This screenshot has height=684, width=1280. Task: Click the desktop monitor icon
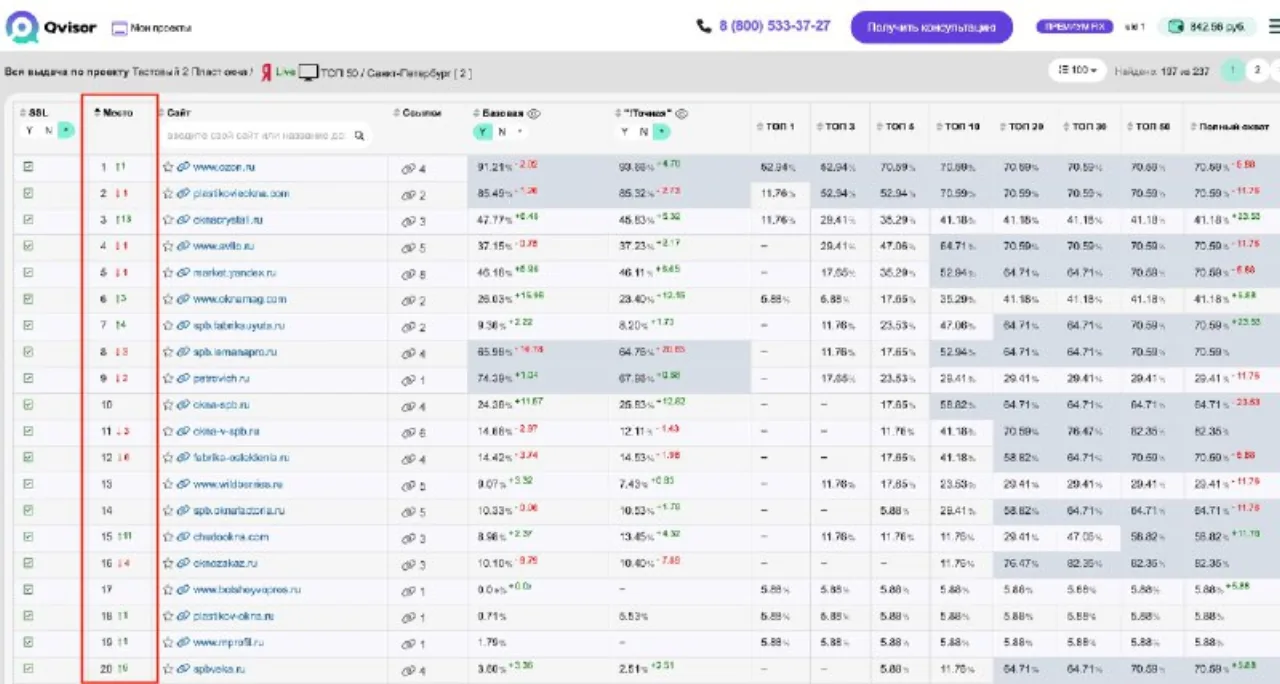pyautogui.click(x=308, y=73)
